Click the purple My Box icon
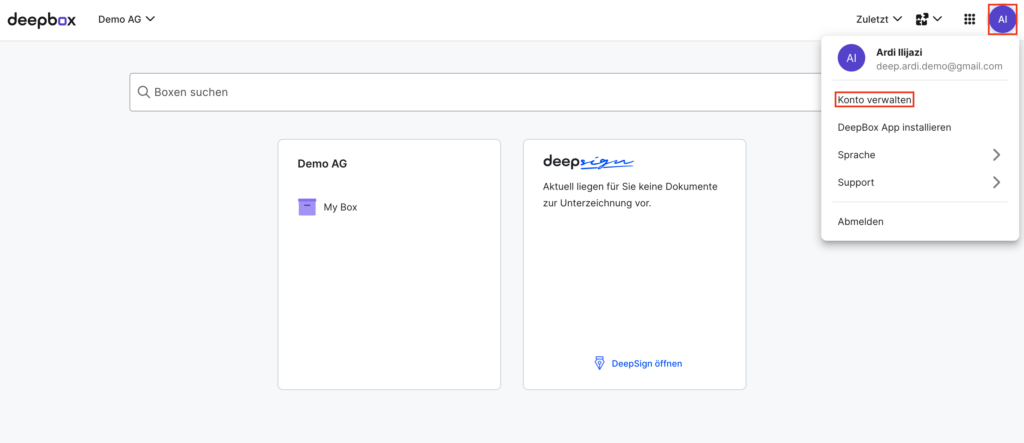Screen dimensions: 1024x443 [x=307, y=207]
